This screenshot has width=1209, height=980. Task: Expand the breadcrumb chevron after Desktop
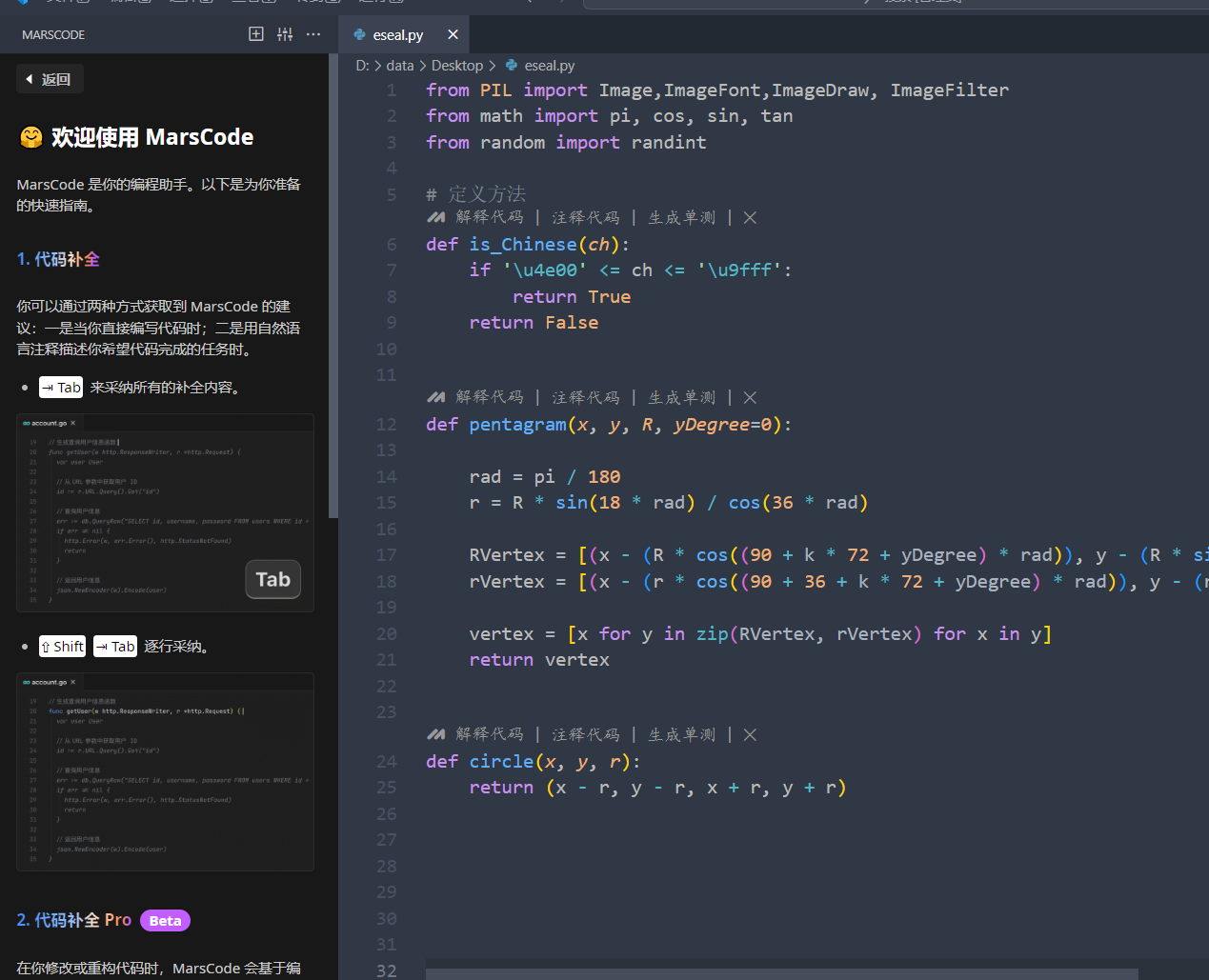tap(492, 65)
